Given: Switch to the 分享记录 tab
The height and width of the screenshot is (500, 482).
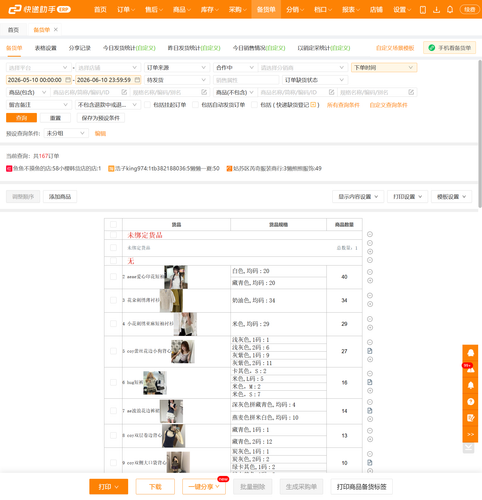Looking at the screenshot, I should (x=80, y=48).
